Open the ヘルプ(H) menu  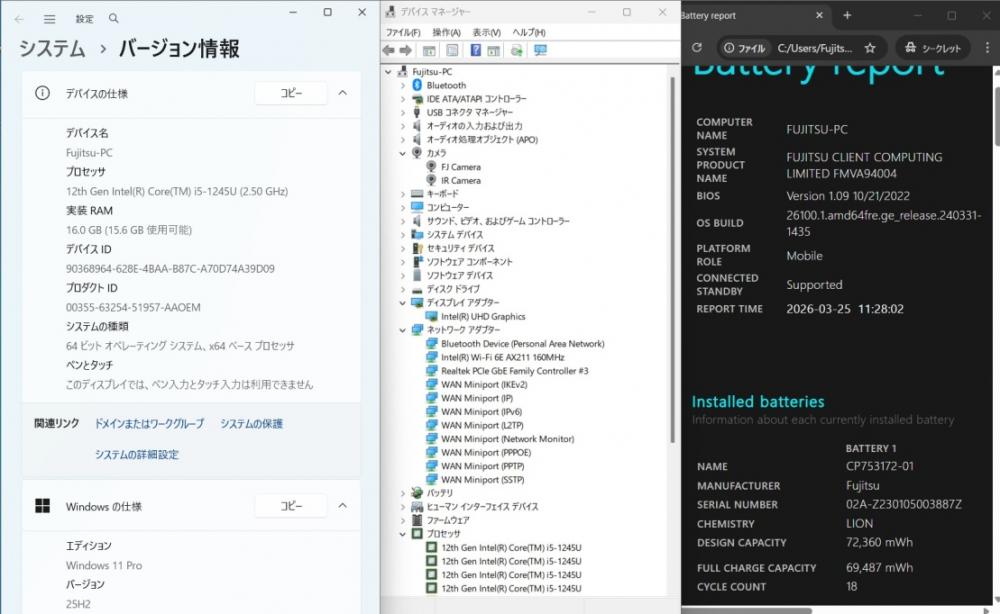(x=529, y=33)
